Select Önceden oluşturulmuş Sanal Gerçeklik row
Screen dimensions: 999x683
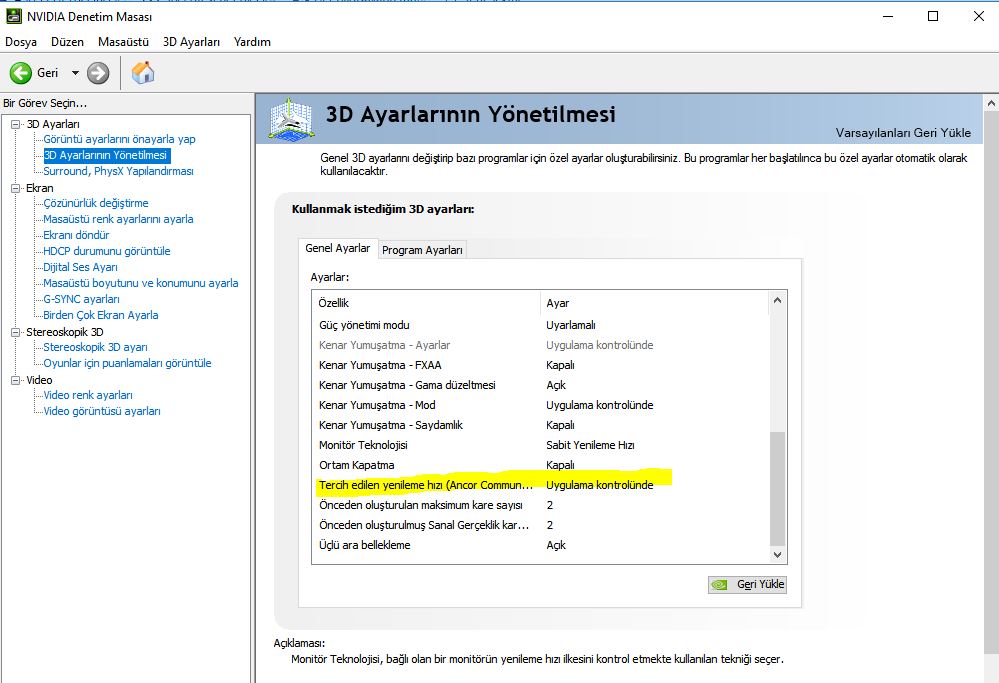click(x=540, y=525)
